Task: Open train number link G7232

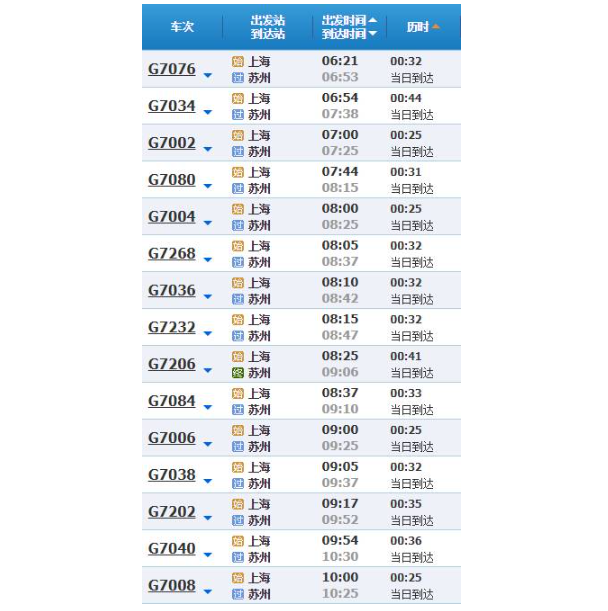Action: point(172,327)
